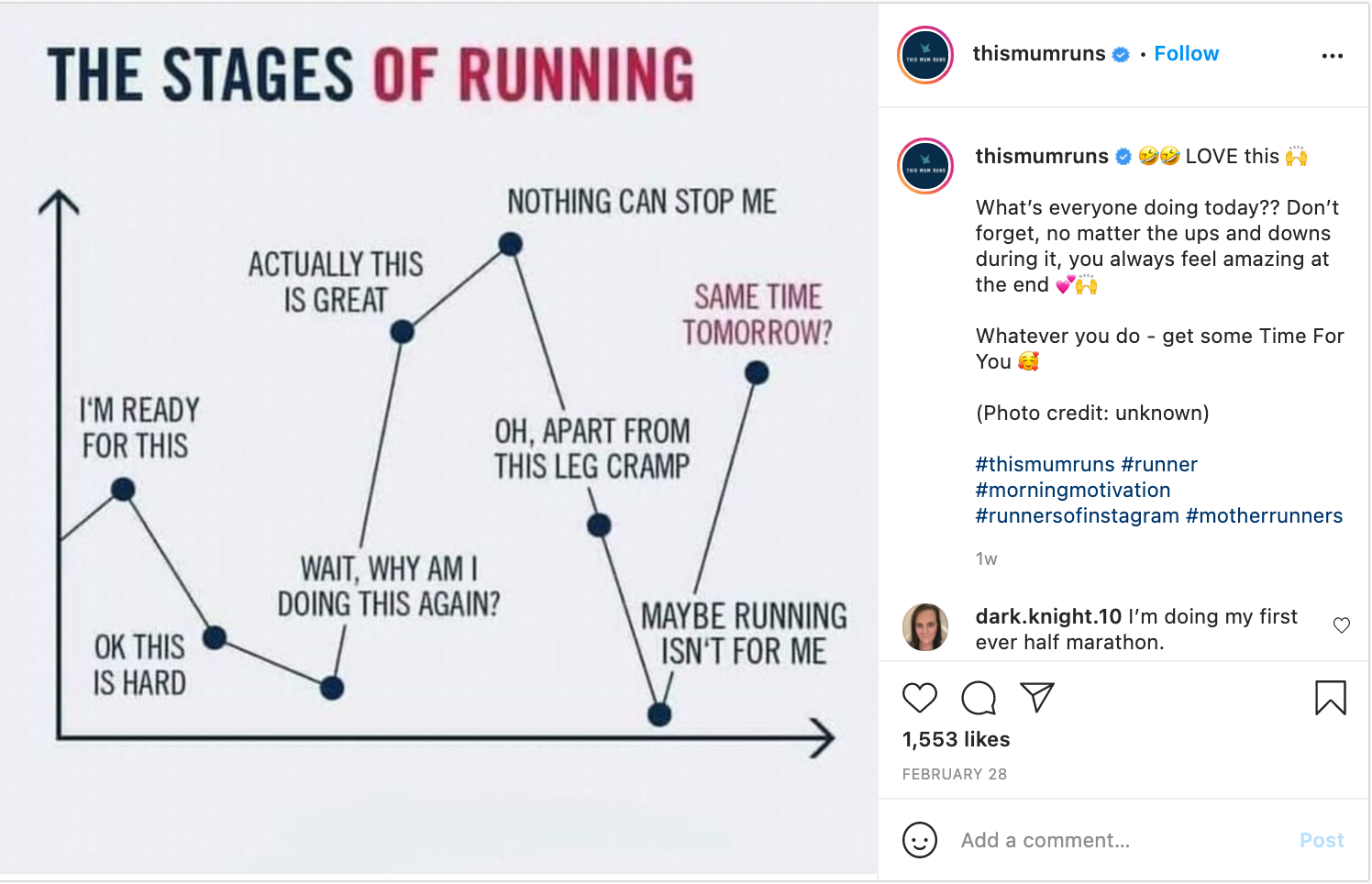The image size is (1372, 884).
Task: Like the post with heart icon
Action: [x=919, y=698]
